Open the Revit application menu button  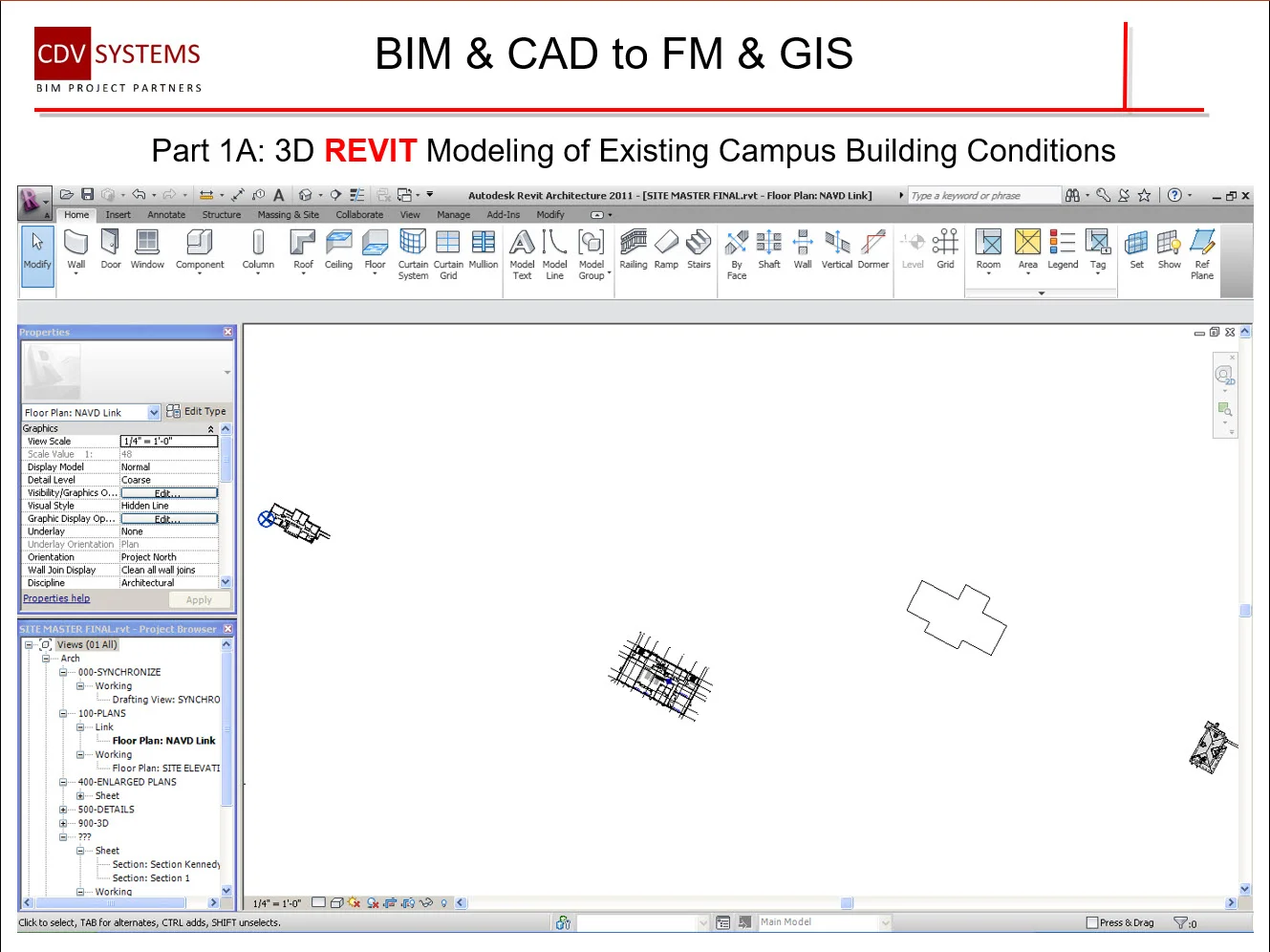34,202
